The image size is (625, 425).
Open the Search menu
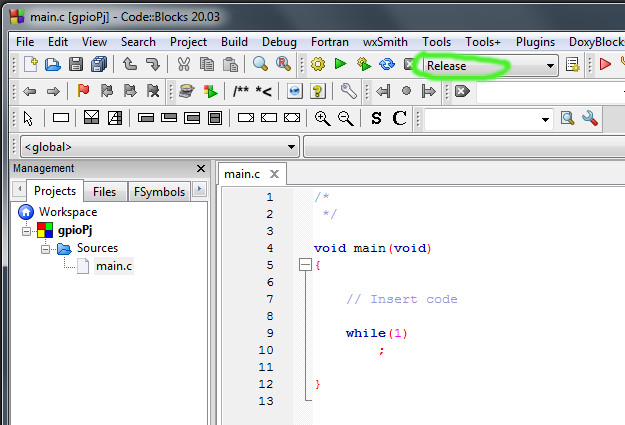point(138,42)
